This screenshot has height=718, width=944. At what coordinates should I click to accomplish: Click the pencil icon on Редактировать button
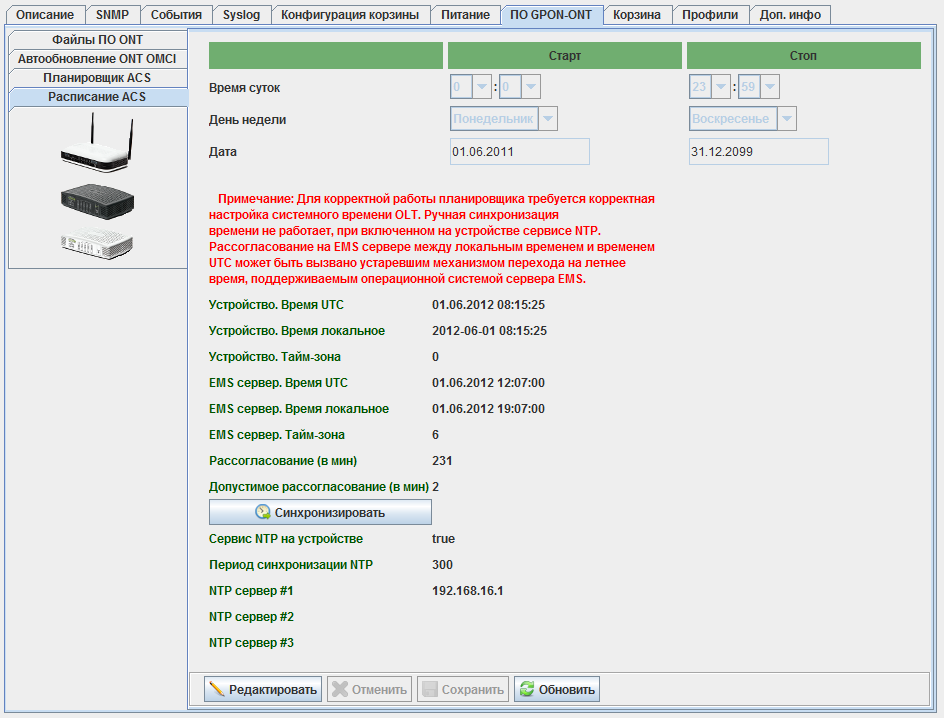point(216,689)
